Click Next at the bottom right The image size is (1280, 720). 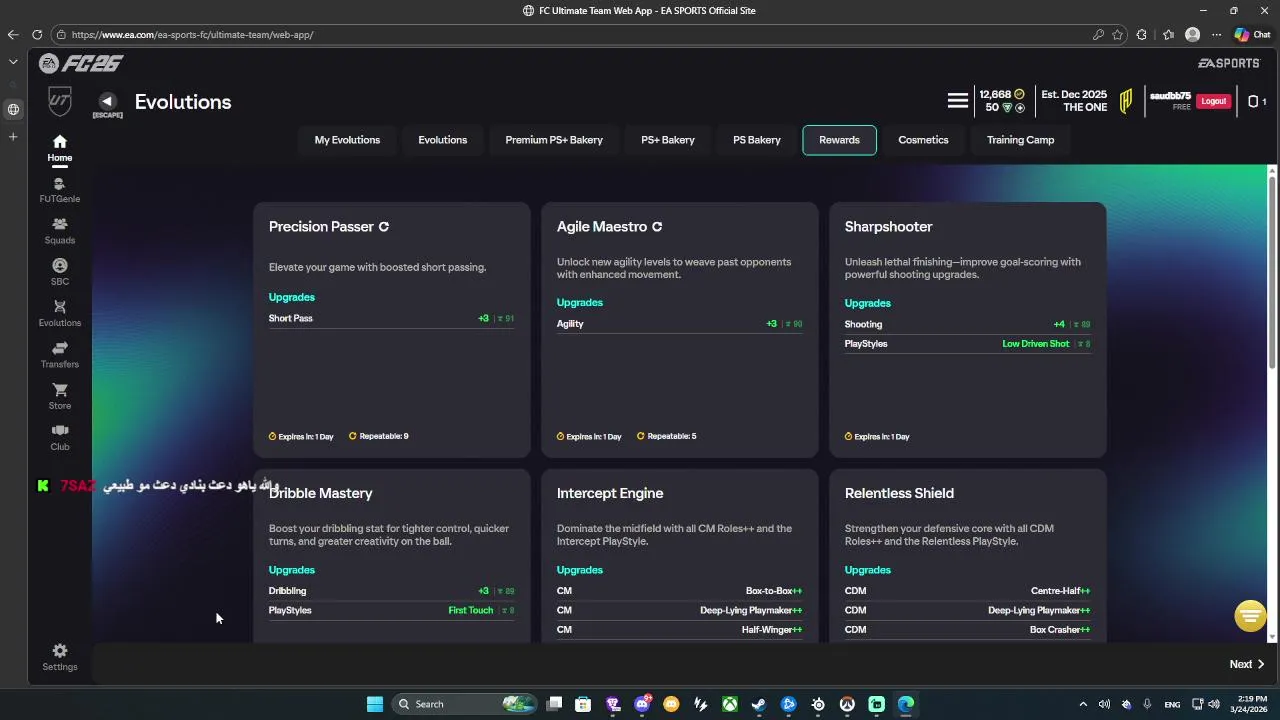(1247, 664)
